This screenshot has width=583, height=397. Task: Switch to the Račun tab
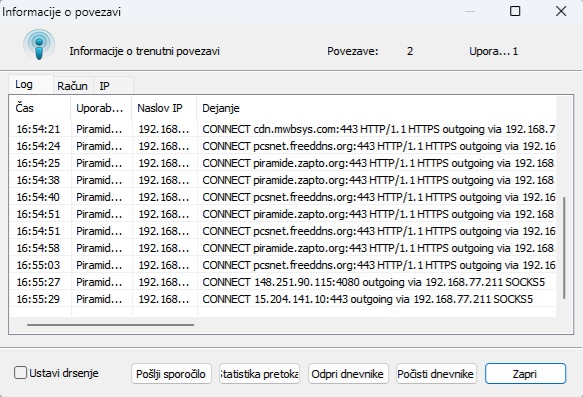73,86
